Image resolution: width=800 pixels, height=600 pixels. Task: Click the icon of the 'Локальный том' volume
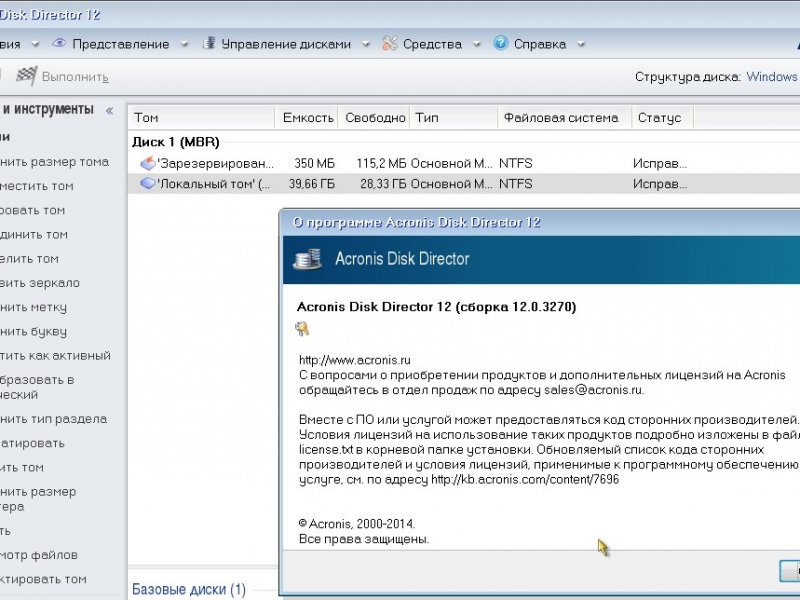tap(148, 183)
